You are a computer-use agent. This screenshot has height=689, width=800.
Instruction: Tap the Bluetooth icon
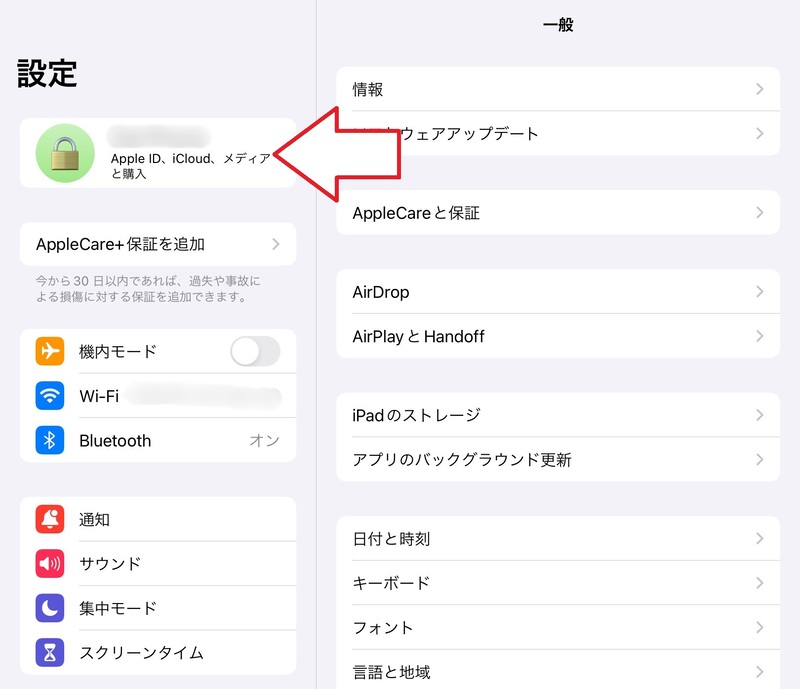pos(49,440)
